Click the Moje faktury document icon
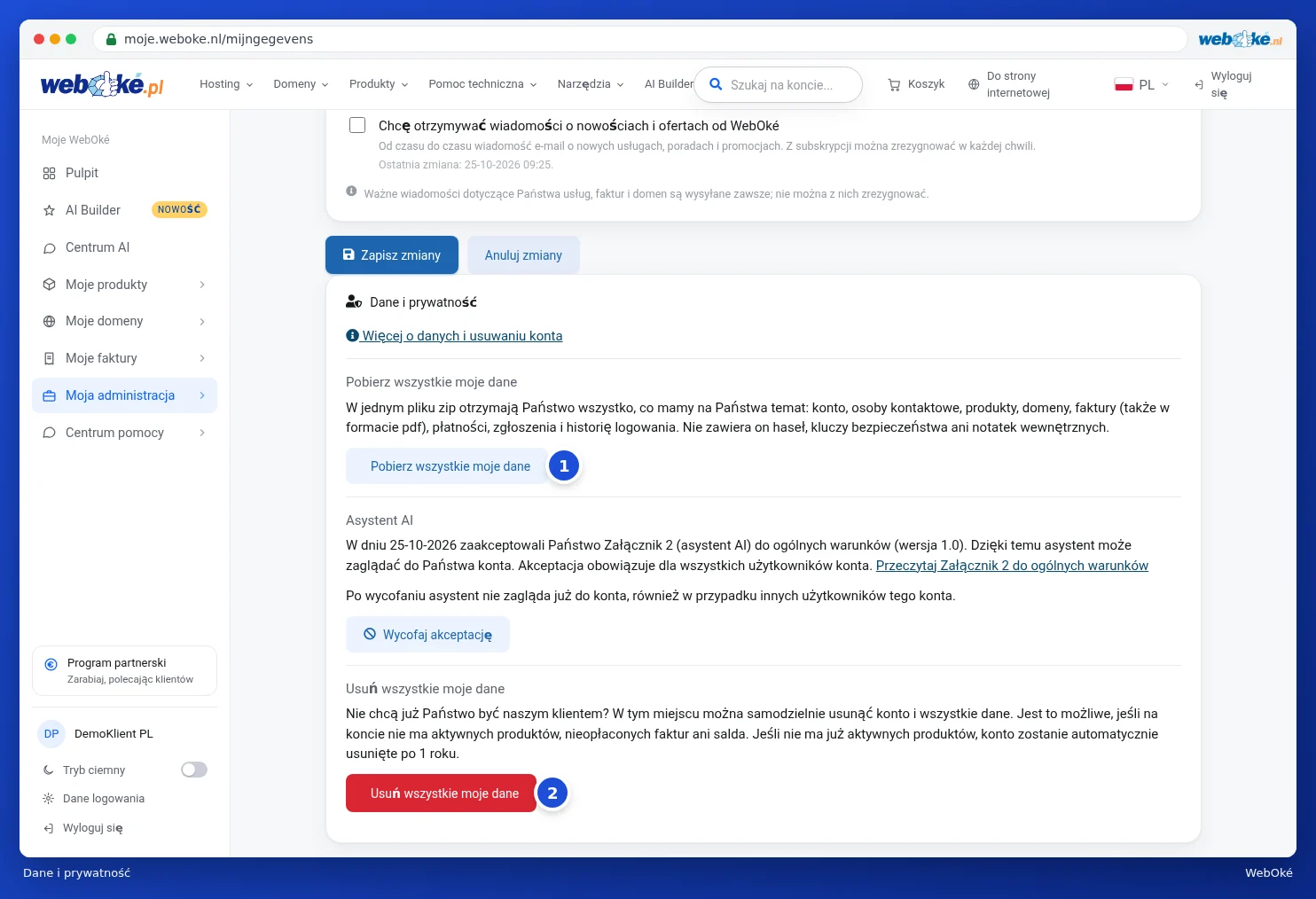Screen dimensions: 1316x899 (x=49, y=358)
